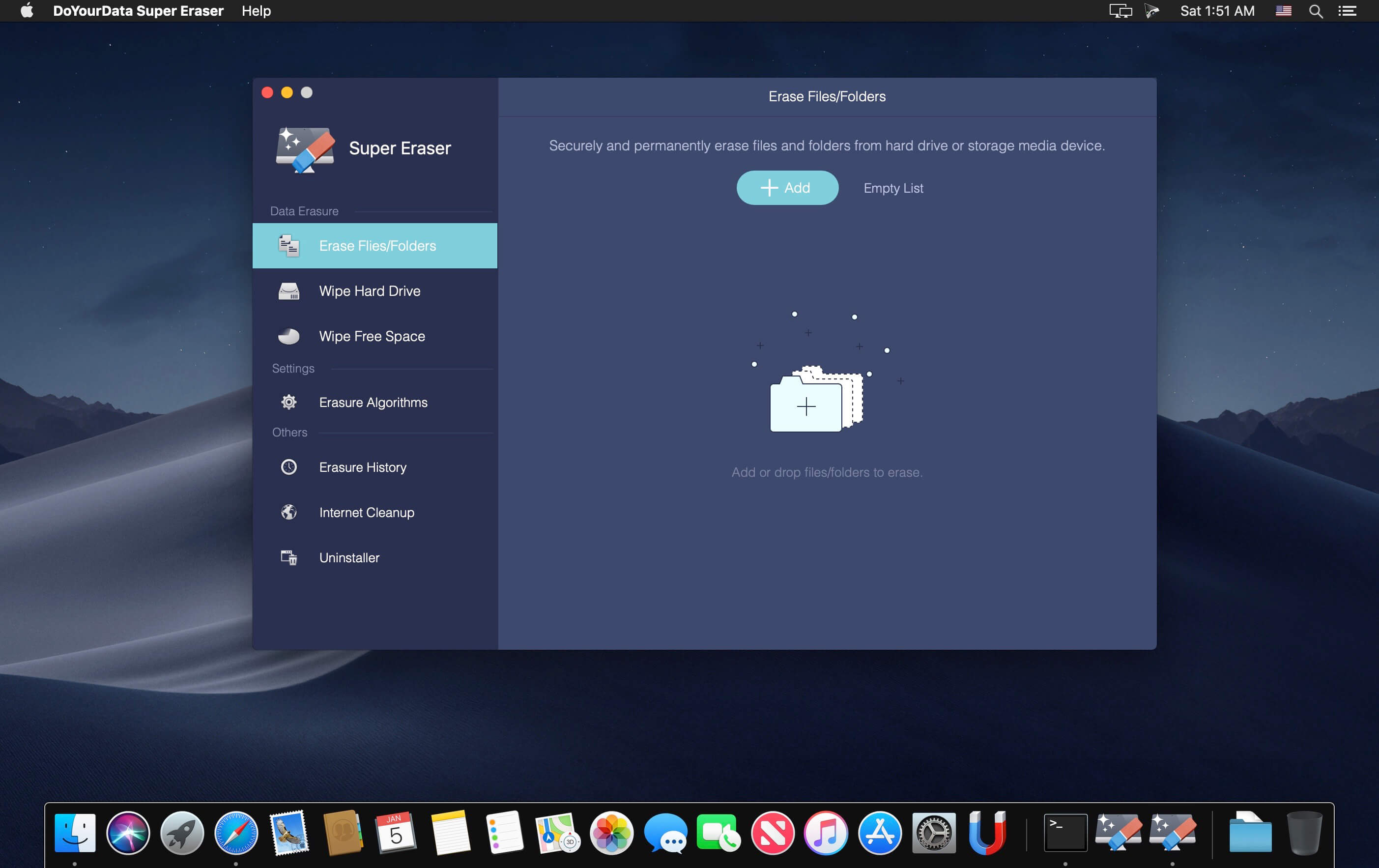
Task: Open Maps from the Dock
Action: click(558, 833)
